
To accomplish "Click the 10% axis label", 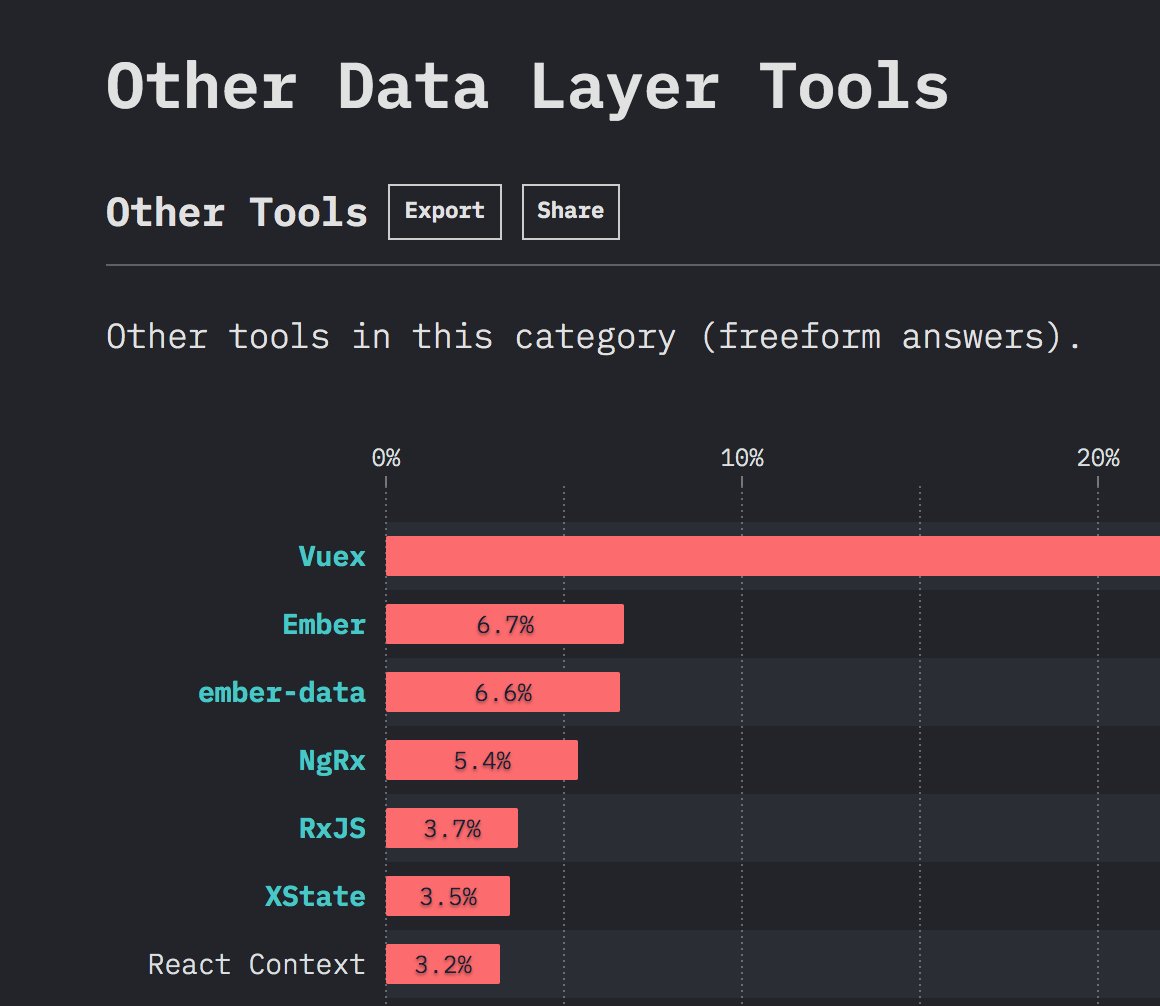I will click(743, 458).
